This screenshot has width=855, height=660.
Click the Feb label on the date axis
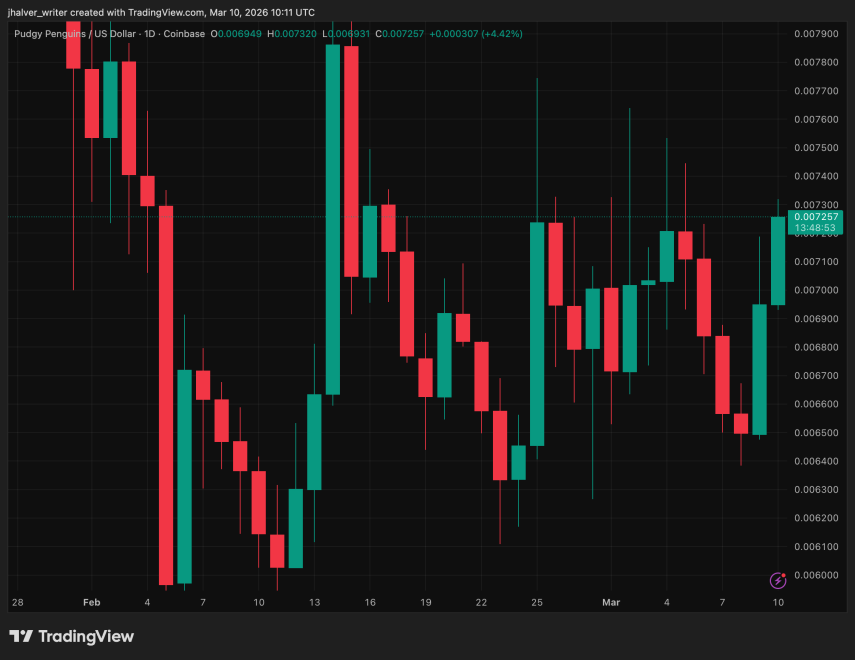(x=92, y=603)
